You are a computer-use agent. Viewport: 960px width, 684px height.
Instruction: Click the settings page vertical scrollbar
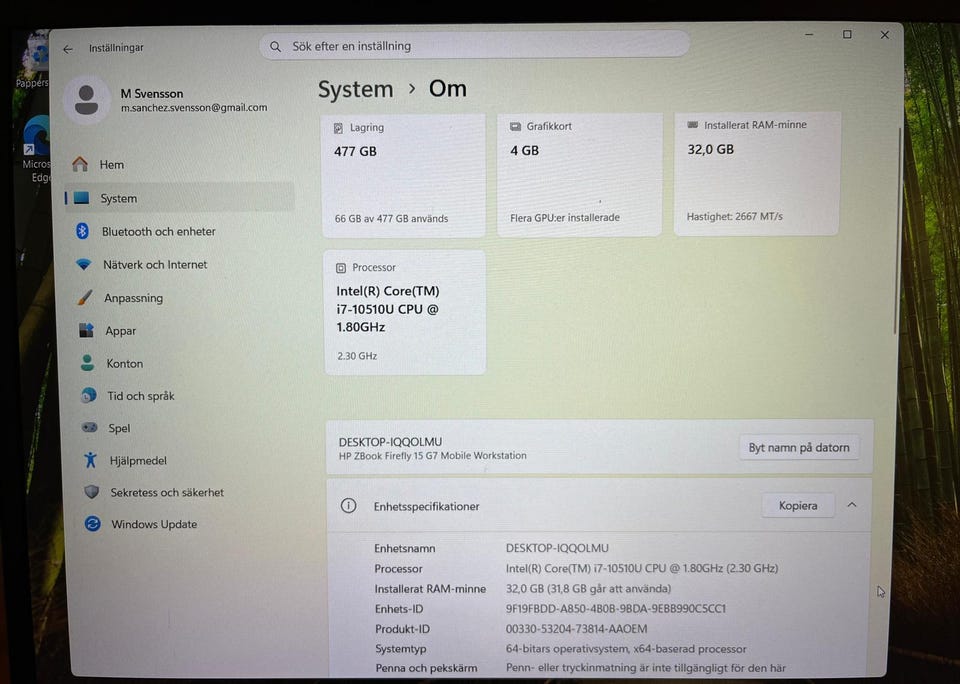point(897,230)
